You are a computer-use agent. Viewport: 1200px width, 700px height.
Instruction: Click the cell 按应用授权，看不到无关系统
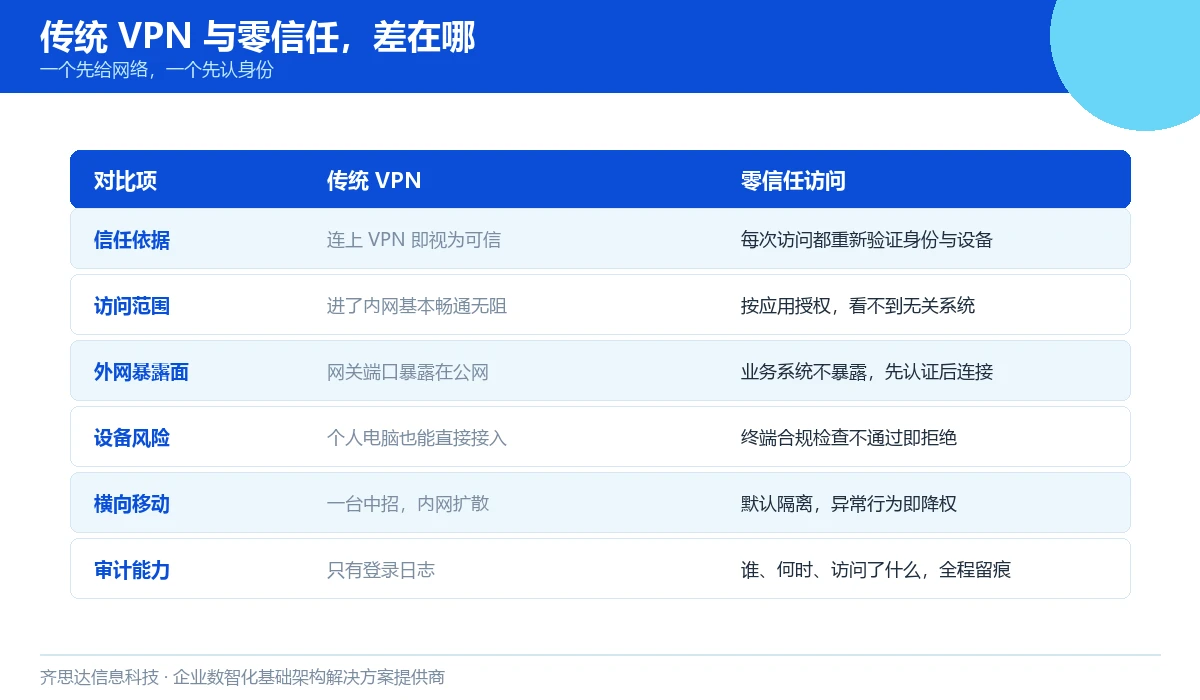(858, 306)
